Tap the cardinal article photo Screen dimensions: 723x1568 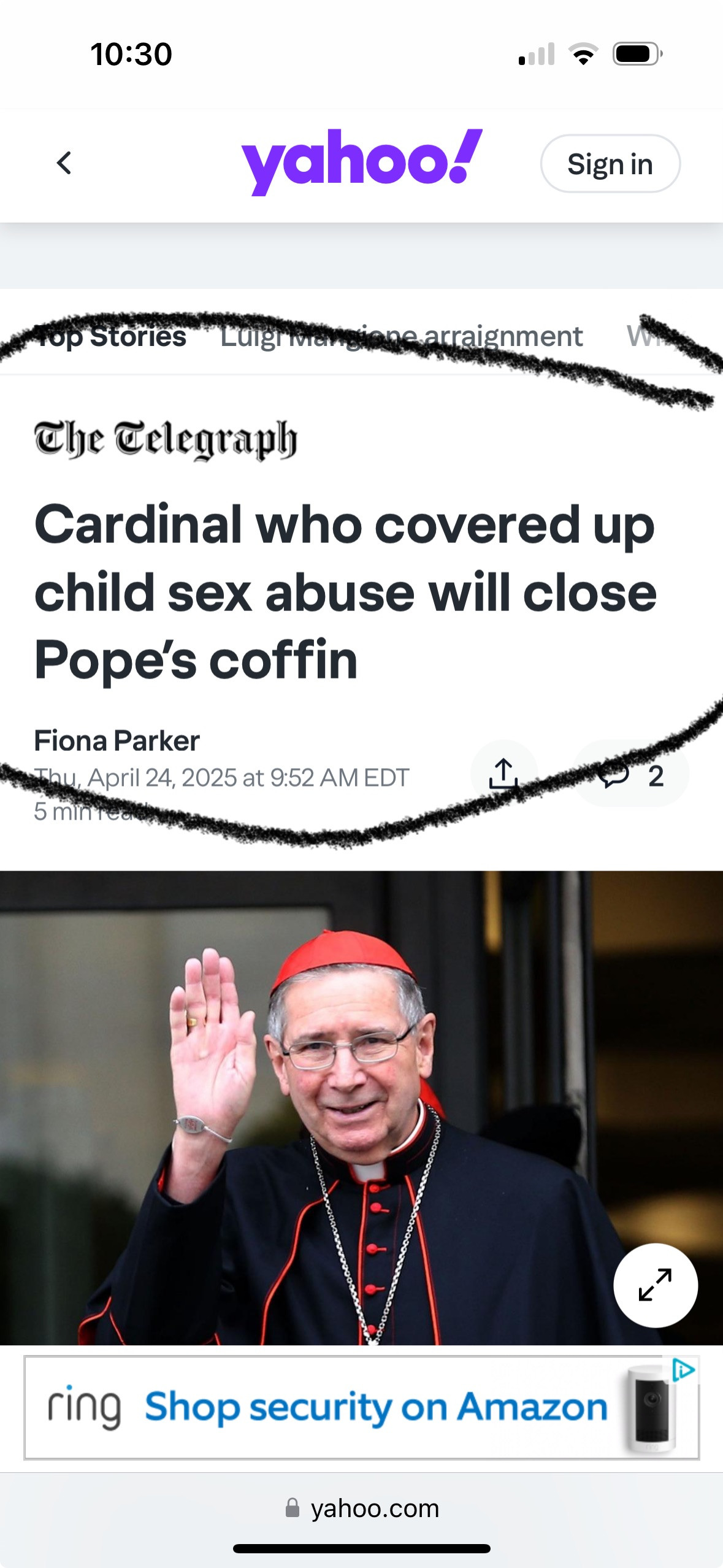tap(361, 1108)
